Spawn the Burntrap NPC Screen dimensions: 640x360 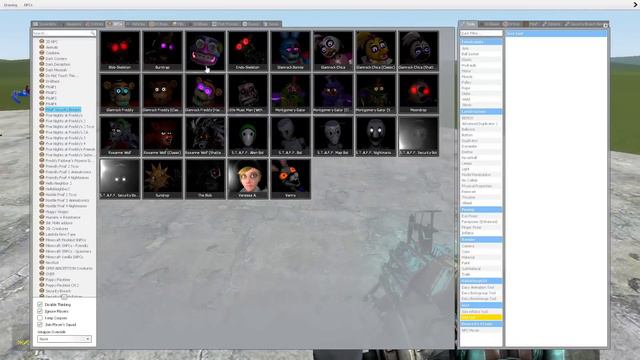(x=162, y=51)
